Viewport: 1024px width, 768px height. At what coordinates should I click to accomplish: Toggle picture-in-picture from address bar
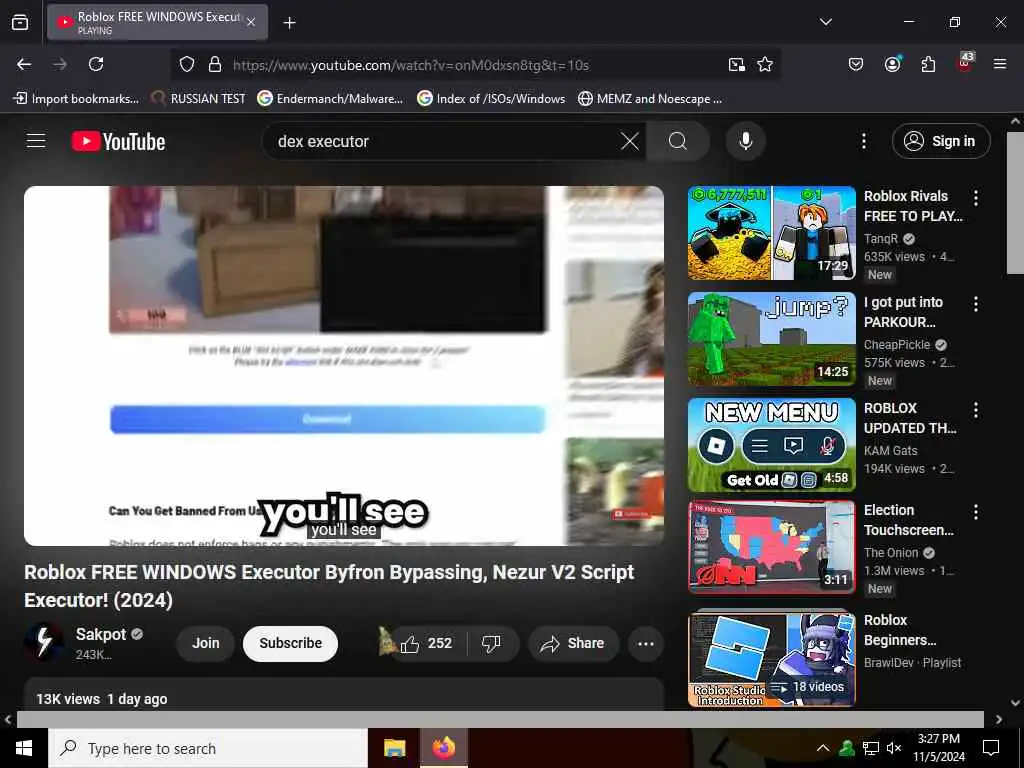pyautogui.click(x=737, y=65)
